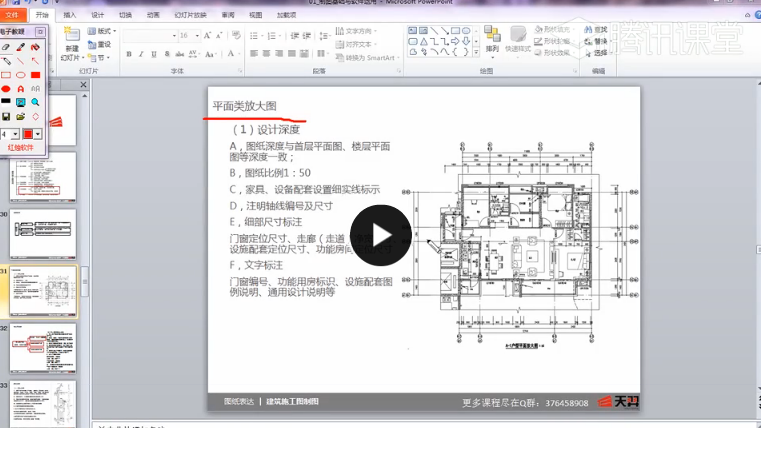The image size is (761, 451).
Task: Select the cloud-like freeform shape
Action: click(413, 51)
